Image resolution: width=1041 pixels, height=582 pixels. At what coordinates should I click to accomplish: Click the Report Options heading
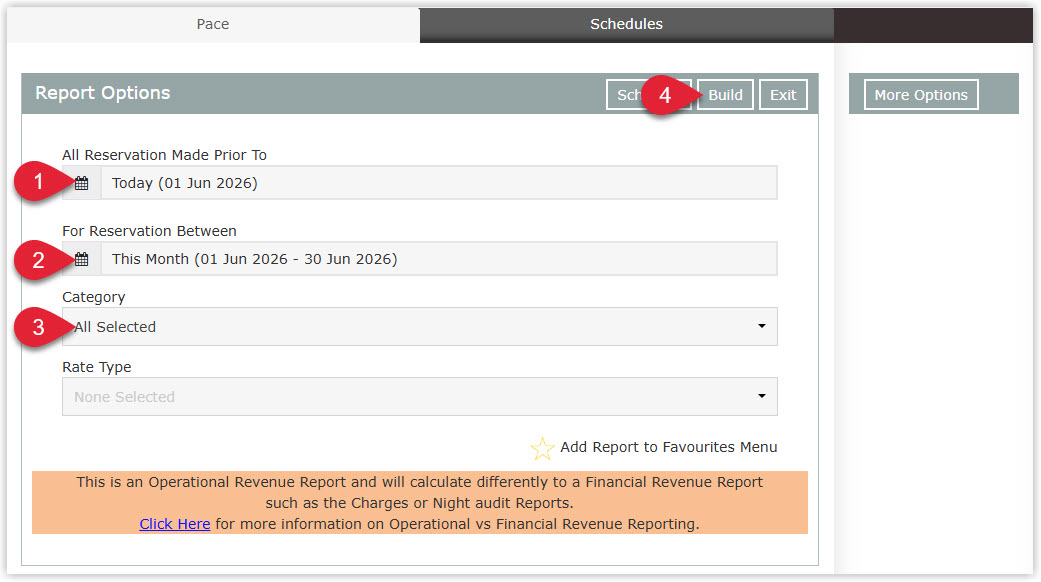[103, 93]
